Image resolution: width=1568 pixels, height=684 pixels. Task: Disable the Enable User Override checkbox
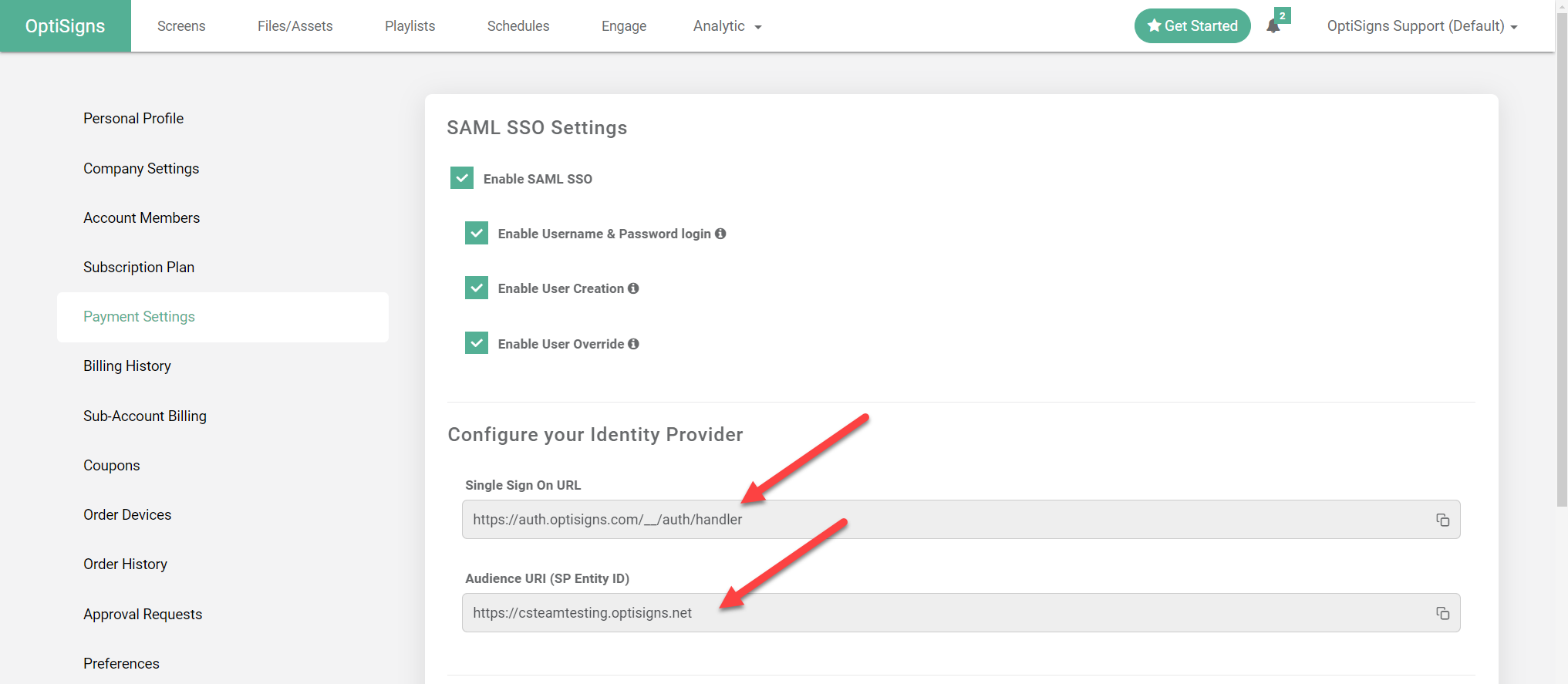[477, 343]
